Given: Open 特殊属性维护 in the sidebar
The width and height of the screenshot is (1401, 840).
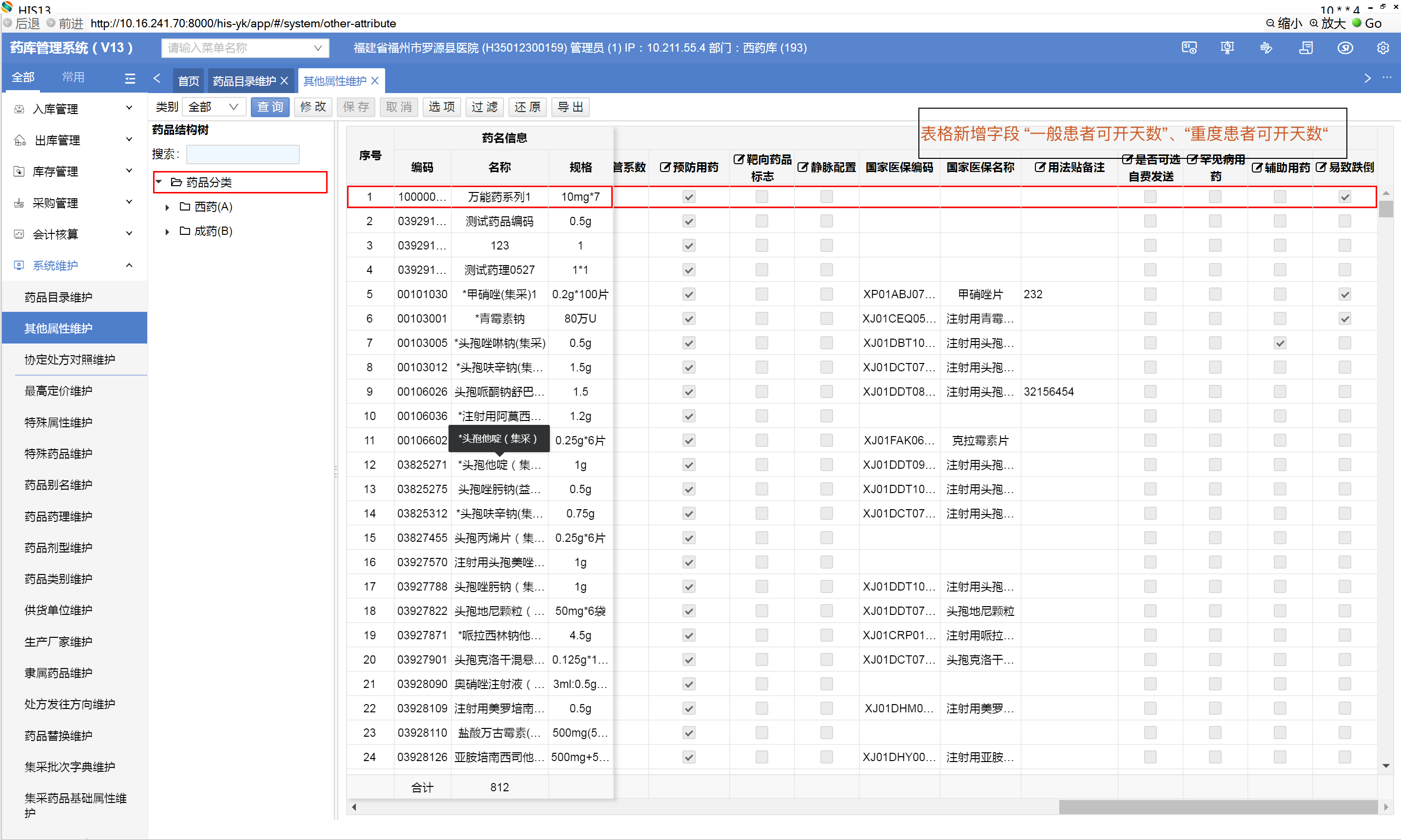Looking at the screenshot, I should coord(58,422).
